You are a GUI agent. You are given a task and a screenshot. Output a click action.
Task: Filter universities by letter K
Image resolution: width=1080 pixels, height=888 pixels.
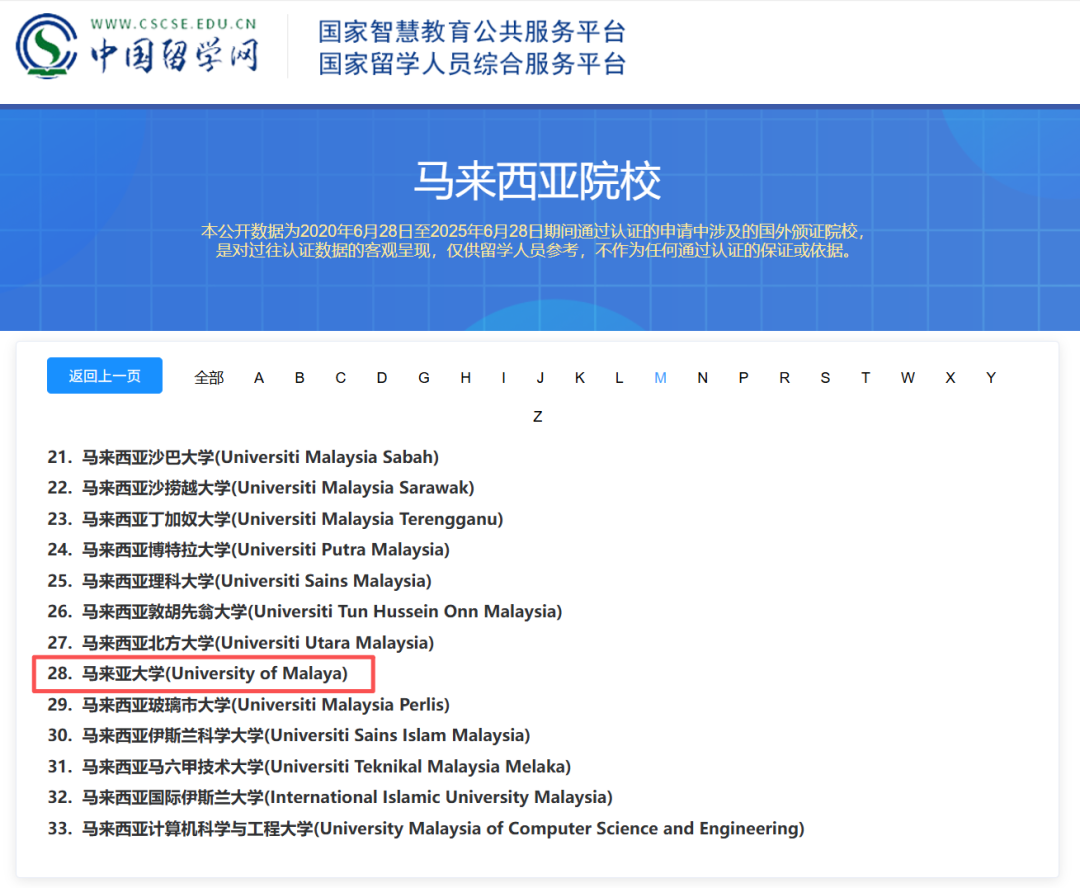pyautogui.click(x=580, y=378)
